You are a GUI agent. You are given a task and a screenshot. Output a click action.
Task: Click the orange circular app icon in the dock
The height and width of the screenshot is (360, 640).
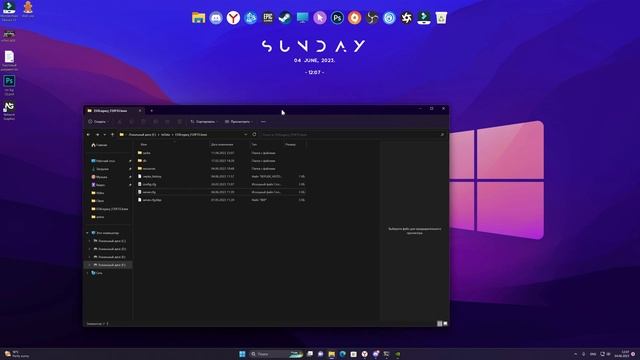(354, 18)
